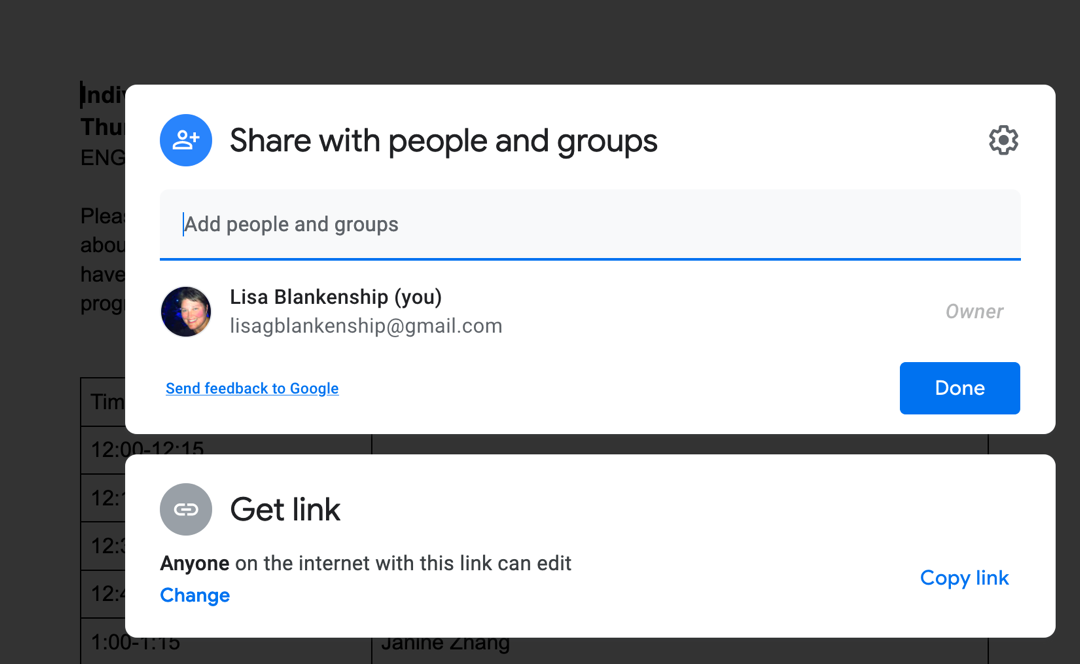The height and width of the screenshot is (664, 1080).
Task: Click the blue Done button
Action: click(959, 388)
